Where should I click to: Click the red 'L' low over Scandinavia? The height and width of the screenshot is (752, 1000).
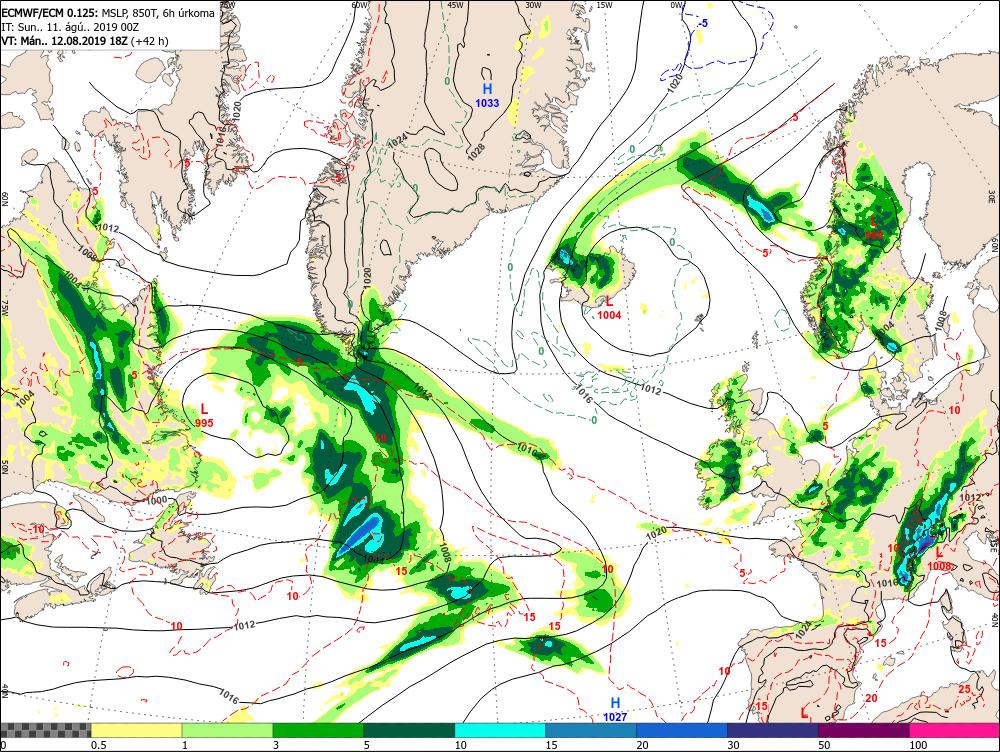[x=874, y=221]
